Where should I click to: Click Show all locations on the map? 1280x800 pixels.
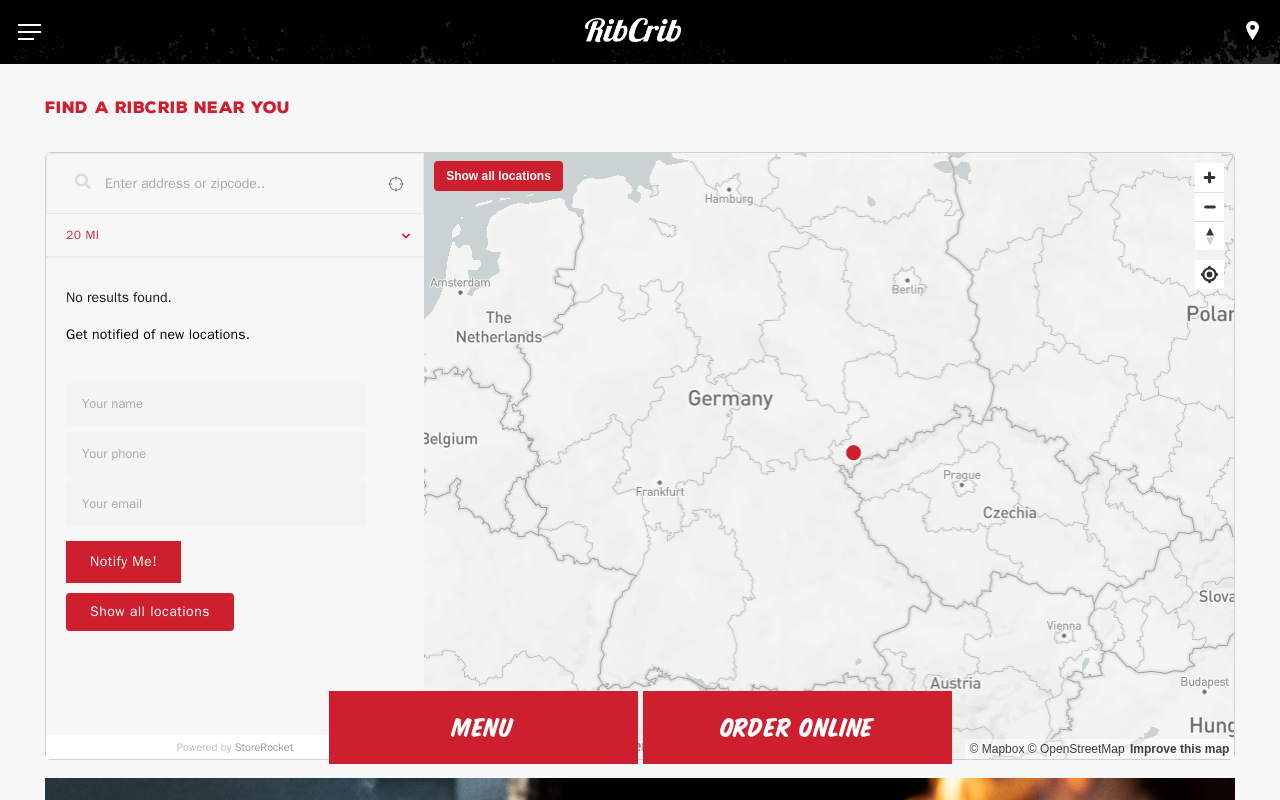[x=498, y=176]
